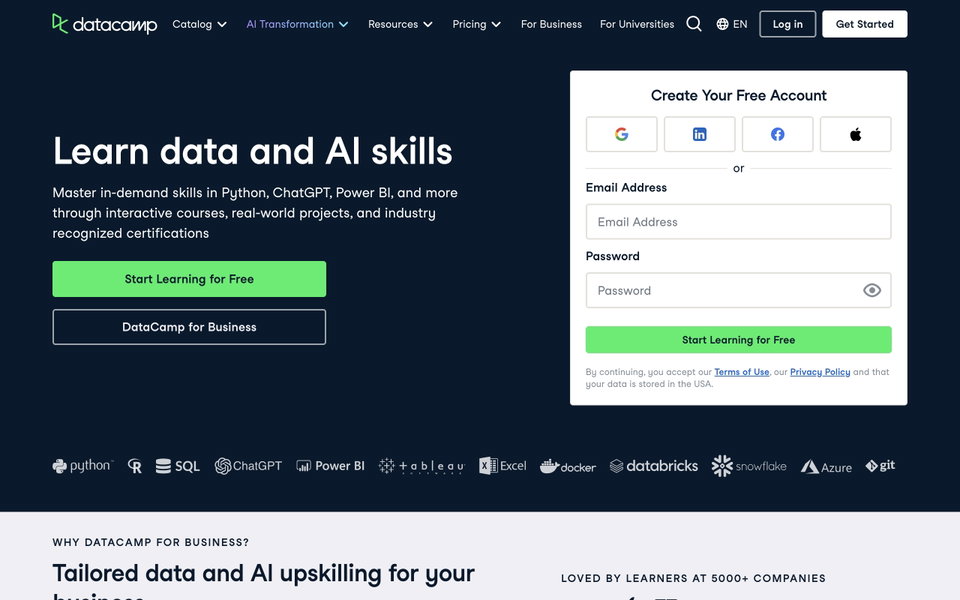960x600 pixels.
Task: Click the Get Started button
Action: coord(864,24)
